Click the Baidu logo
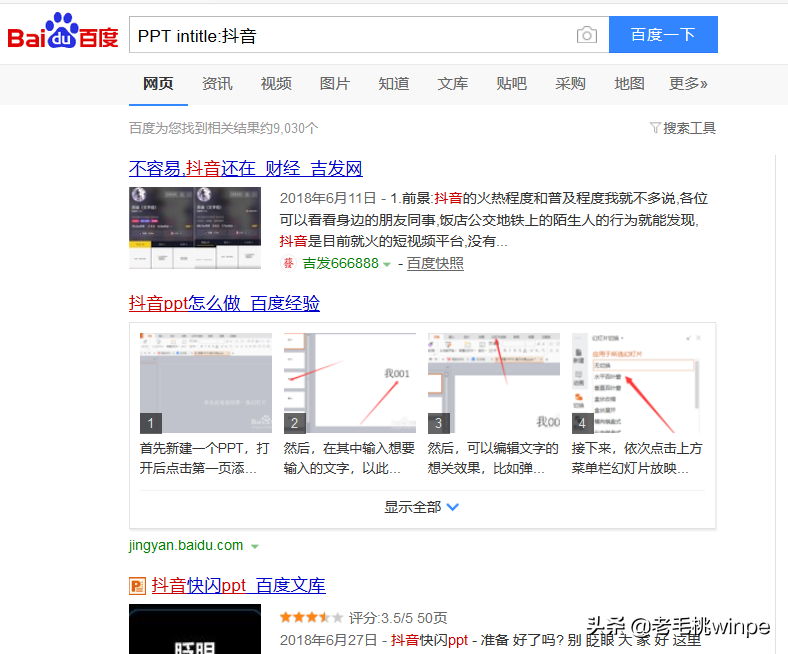 63,31
